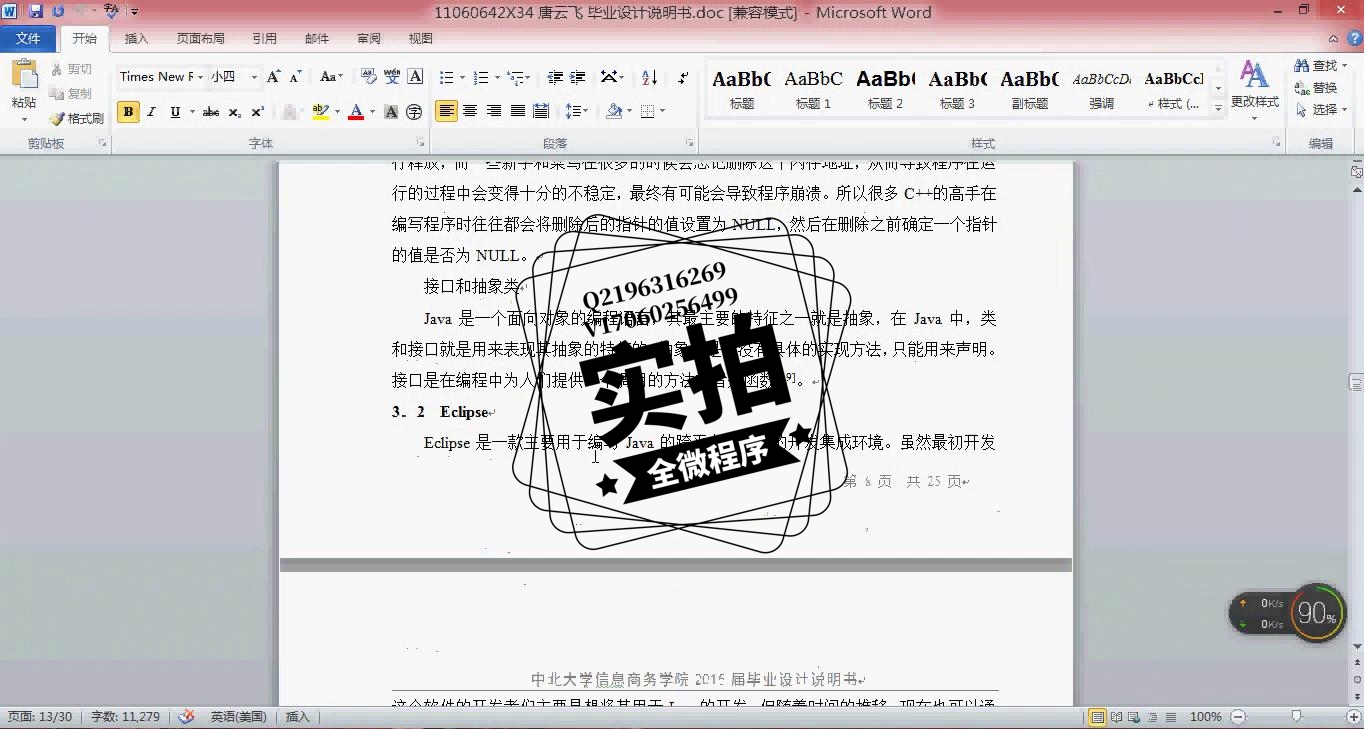This screenshot has height=729, width=1364.
Task: Clear formatting with the eraser icon
Action: tap(367, 77)
